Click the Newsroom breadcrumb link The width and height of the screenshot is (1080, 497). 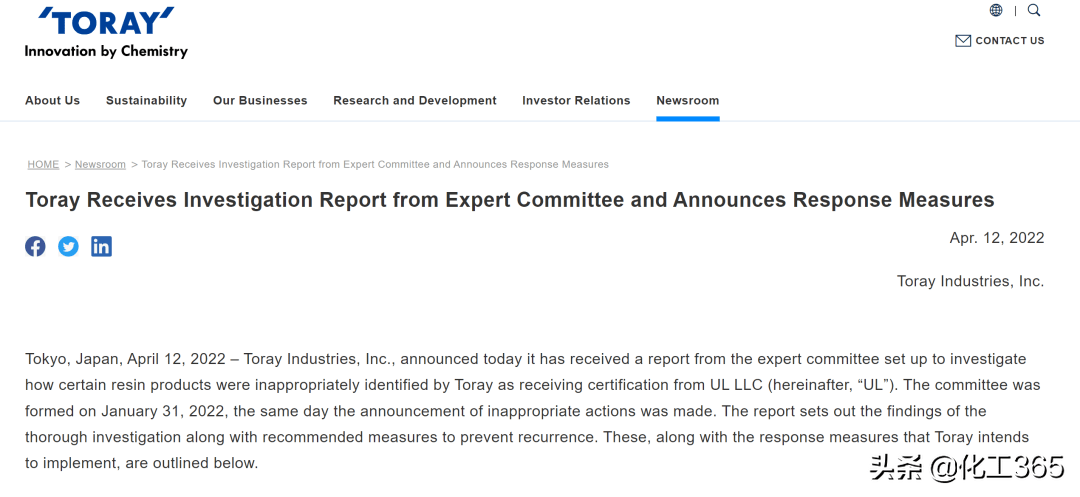pyautogui.click(x=101, y=165)
